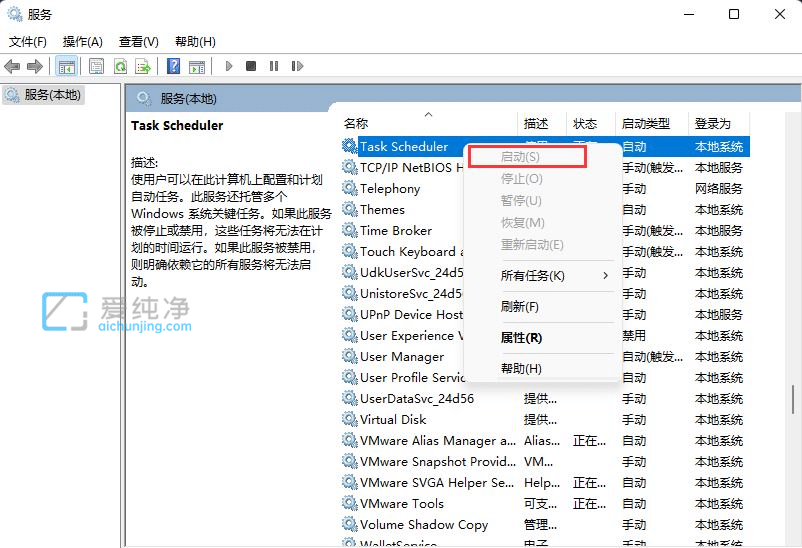Choose 刷新(F) in the context menu
The width and height of the screenshot is (802, 548).
click(542, 306)
